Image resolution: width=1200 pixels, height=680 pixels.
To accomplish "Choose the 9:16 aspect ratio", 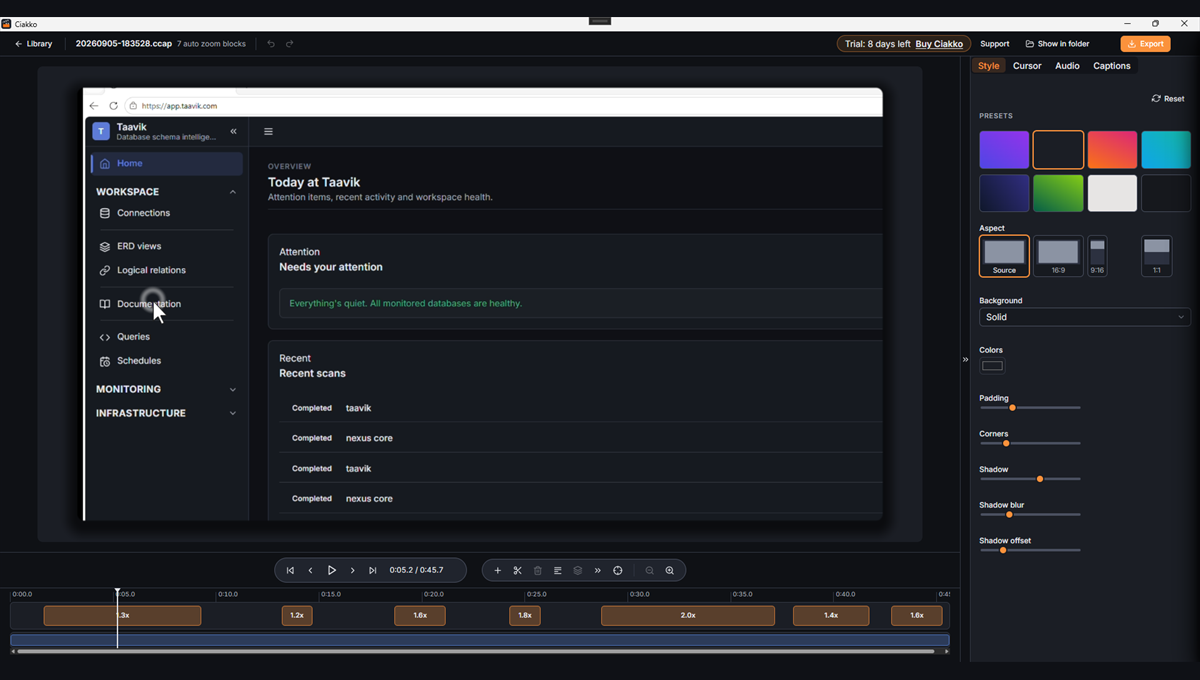I will (1097, 256).
